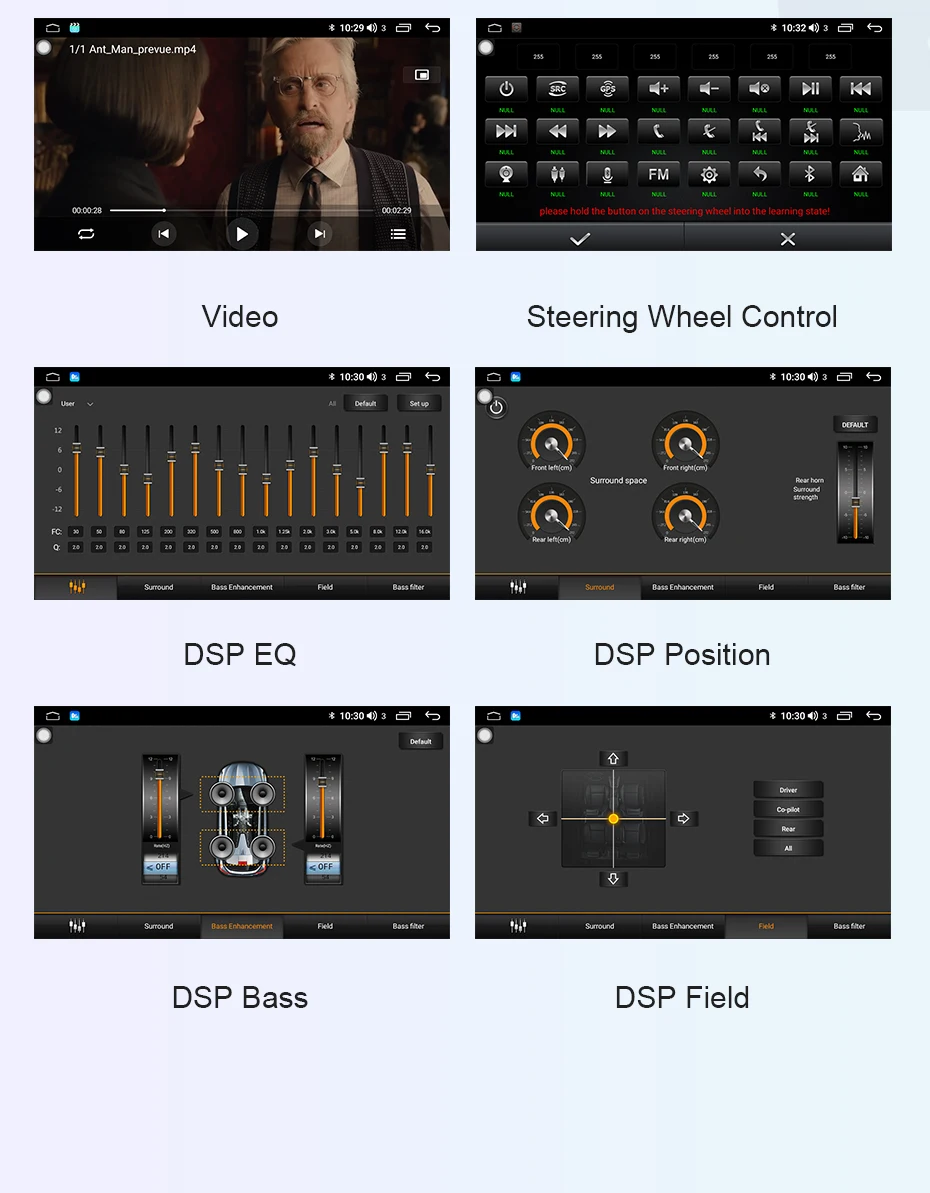Toggle repeat mode in video player

click(86, 234)
